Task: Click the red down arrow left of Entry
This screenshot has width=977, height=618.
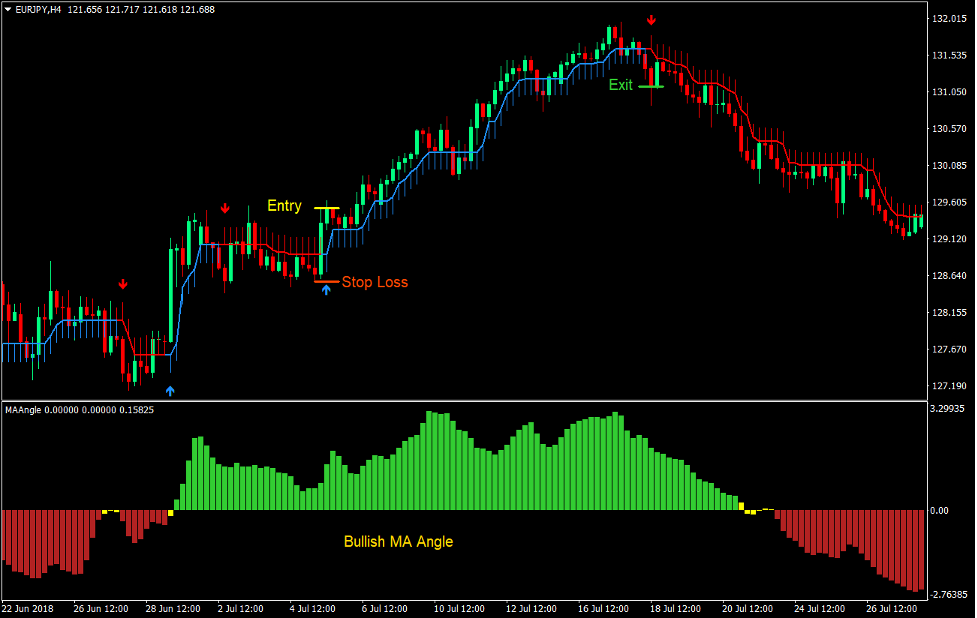Action: pos(225,208)
